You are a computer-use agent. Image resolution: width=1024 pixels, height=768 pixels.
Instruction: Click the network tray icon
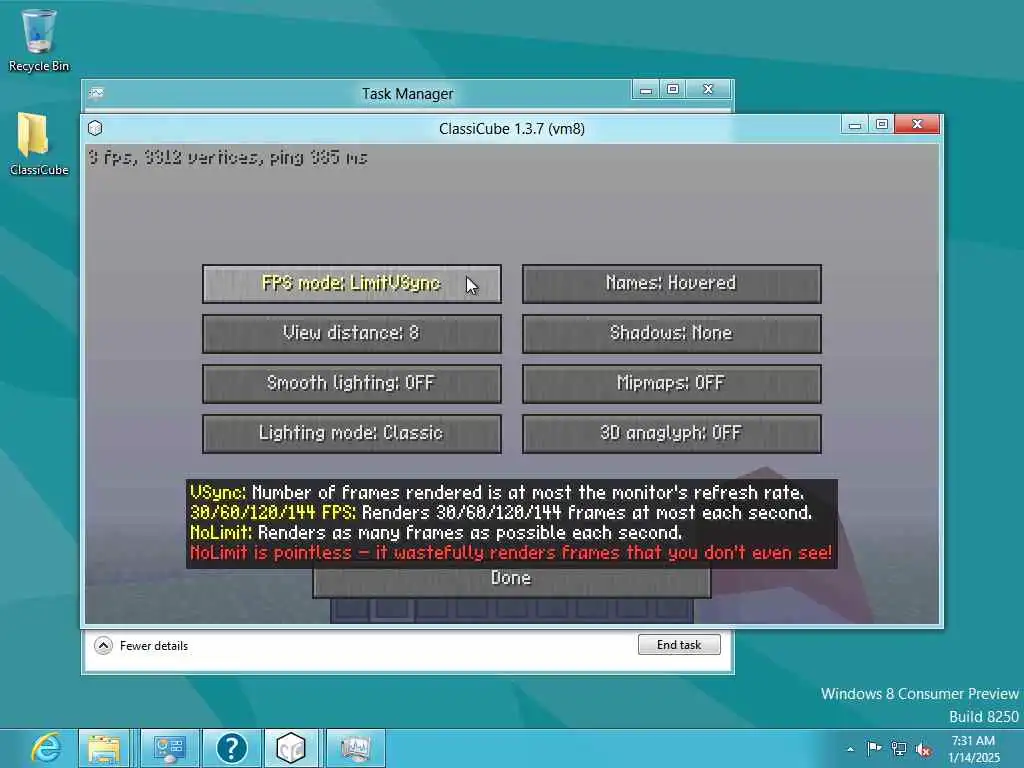point(899,749)
